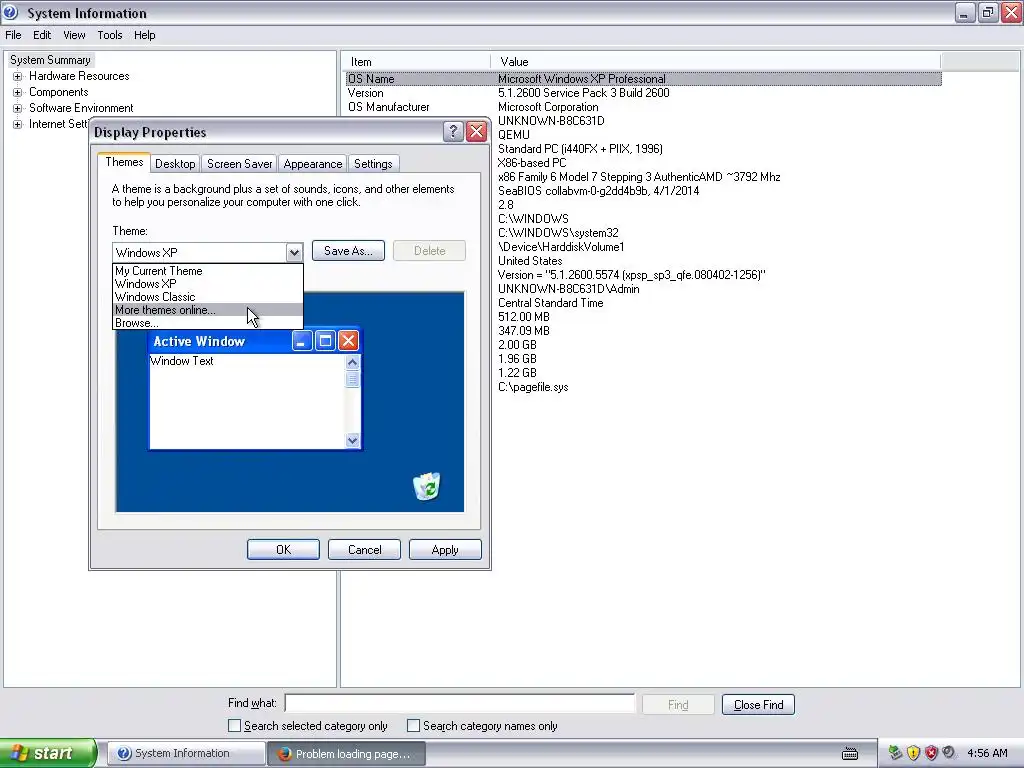
Task: Click the value C:\pagefile.sys
Action: pyautogui.click(x=533, y=387)
